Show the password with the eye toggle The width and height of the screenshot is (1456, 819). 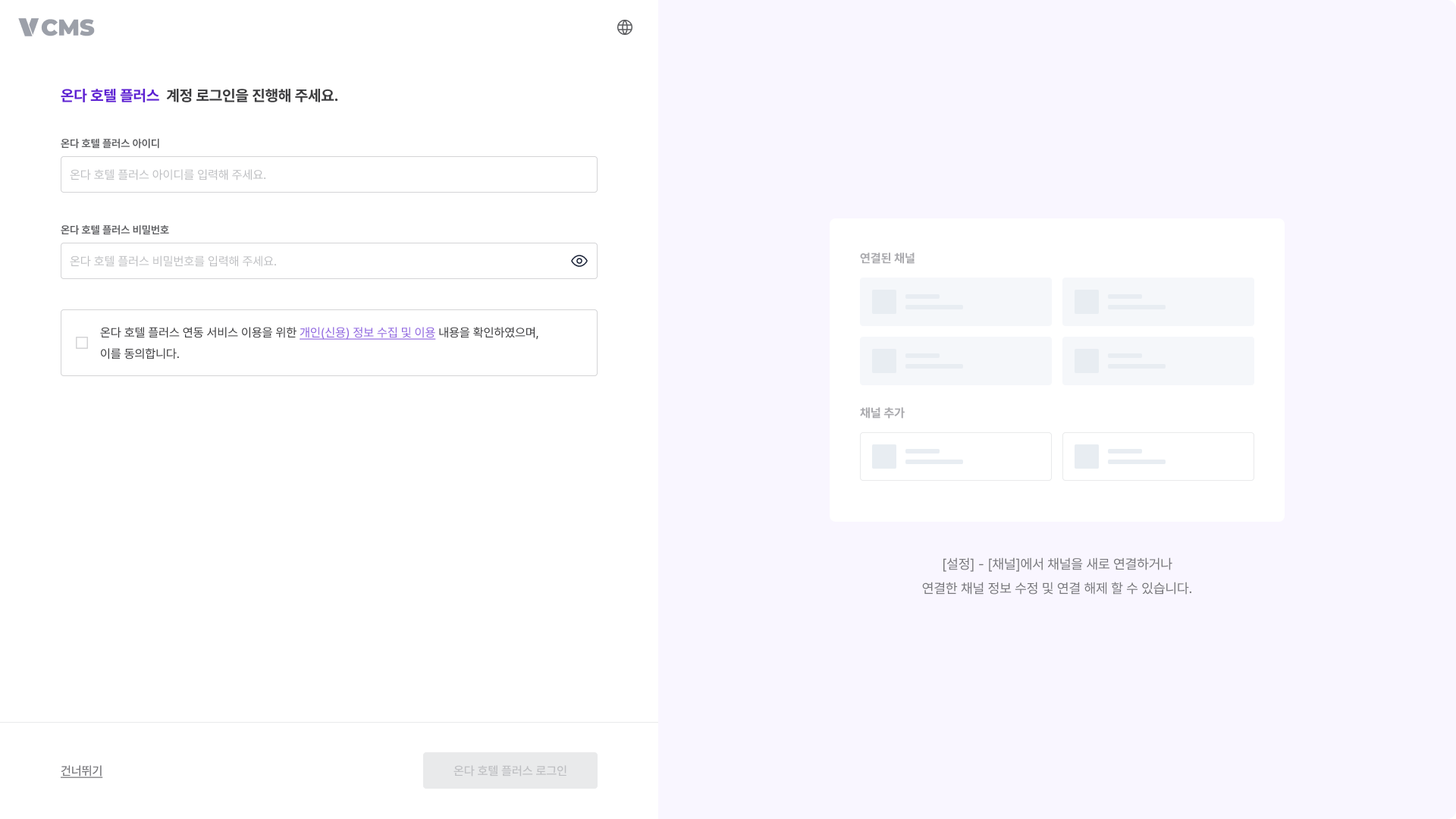(579, 261)
